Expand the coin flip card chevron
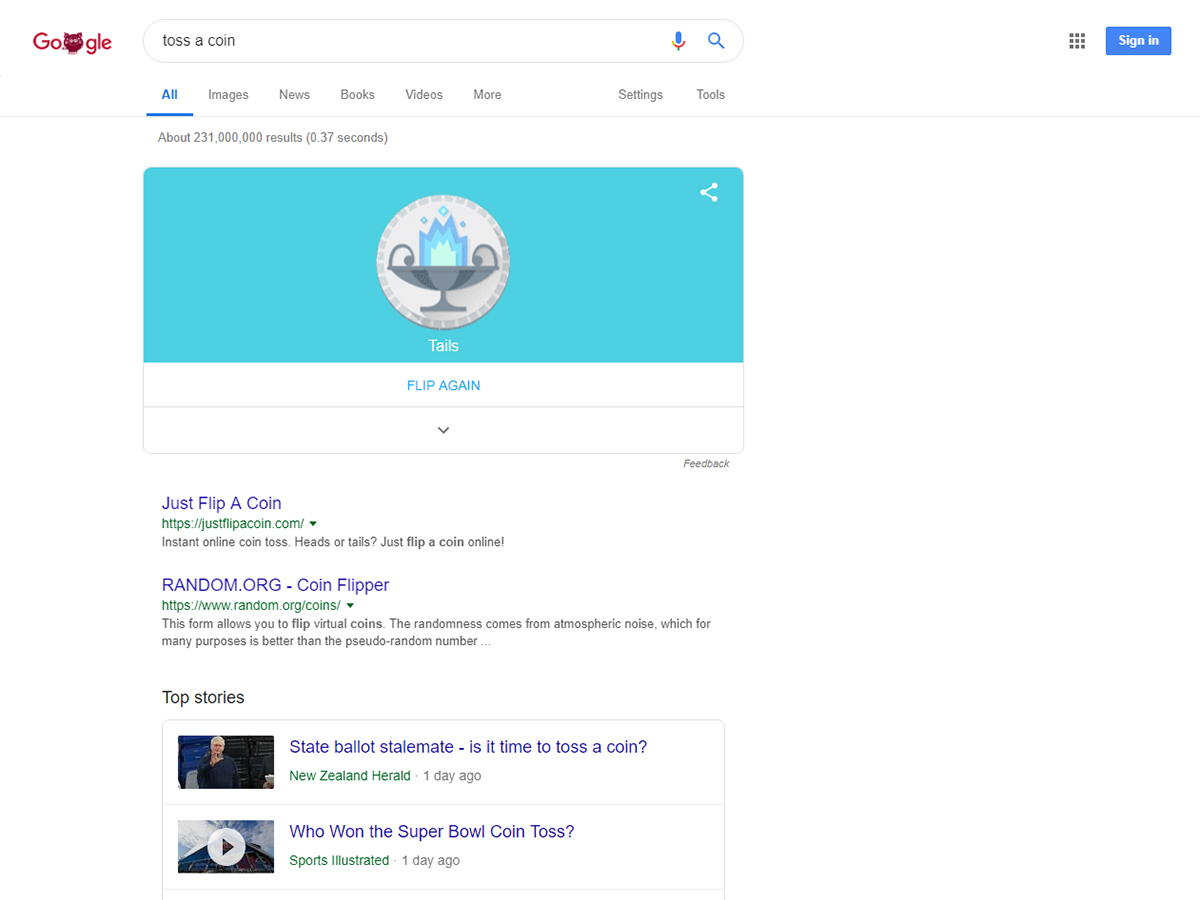This screenshot has height=900, width=1200. [443, 430]
